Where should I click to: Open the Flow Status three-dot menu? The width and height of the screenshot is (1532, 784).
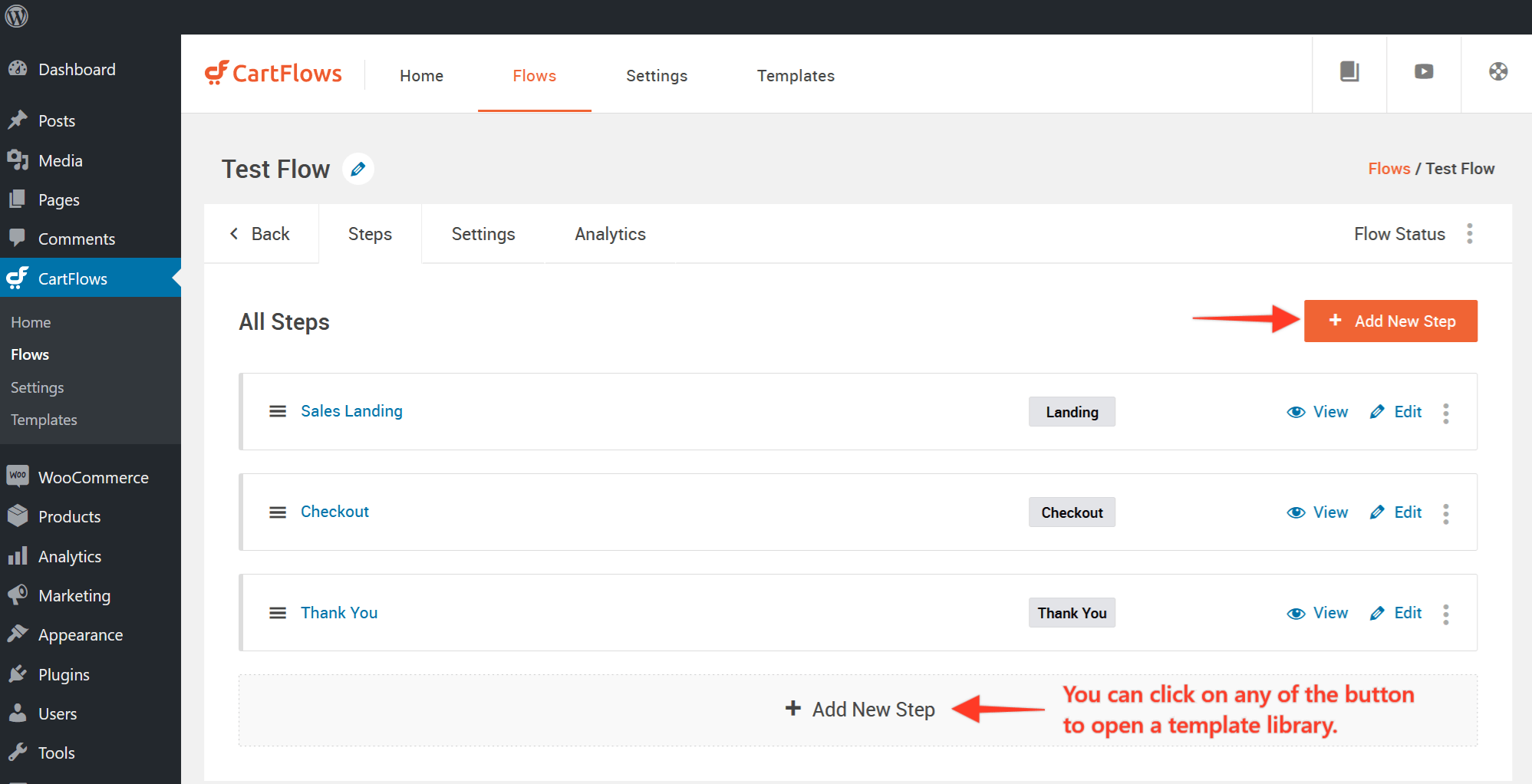pyautogui.click(x=1469, y=234)
